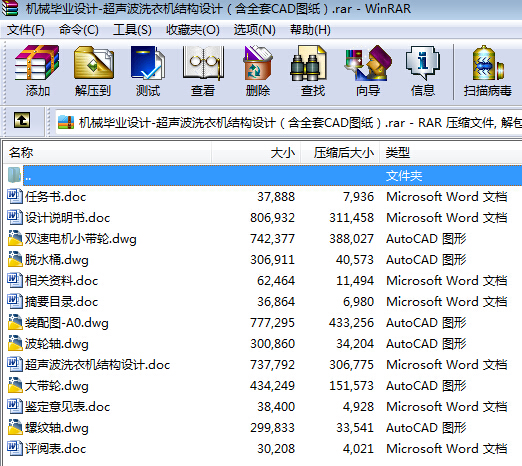Click size value 742,377
Image resolution: width=522 pixels, height=466 pixels.
coord(272,239)
